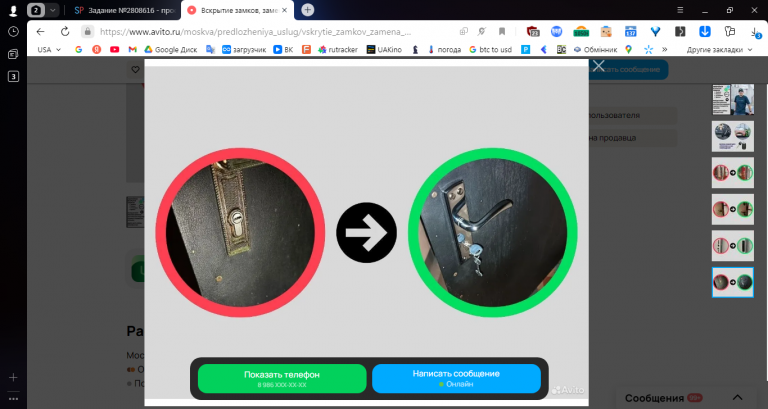Click the avito.ru address bar URL

click(255, 32)
